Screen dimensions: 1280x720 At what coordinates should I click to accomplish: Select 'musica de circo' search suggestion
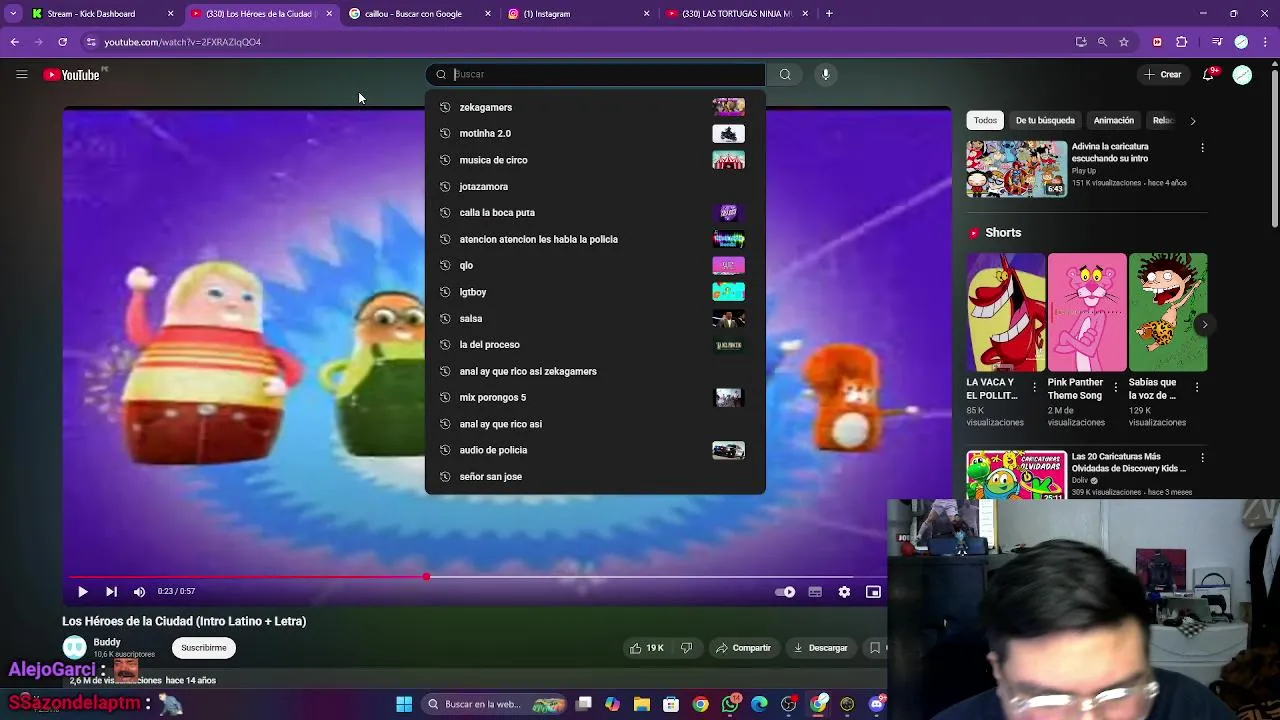point(595,160)
